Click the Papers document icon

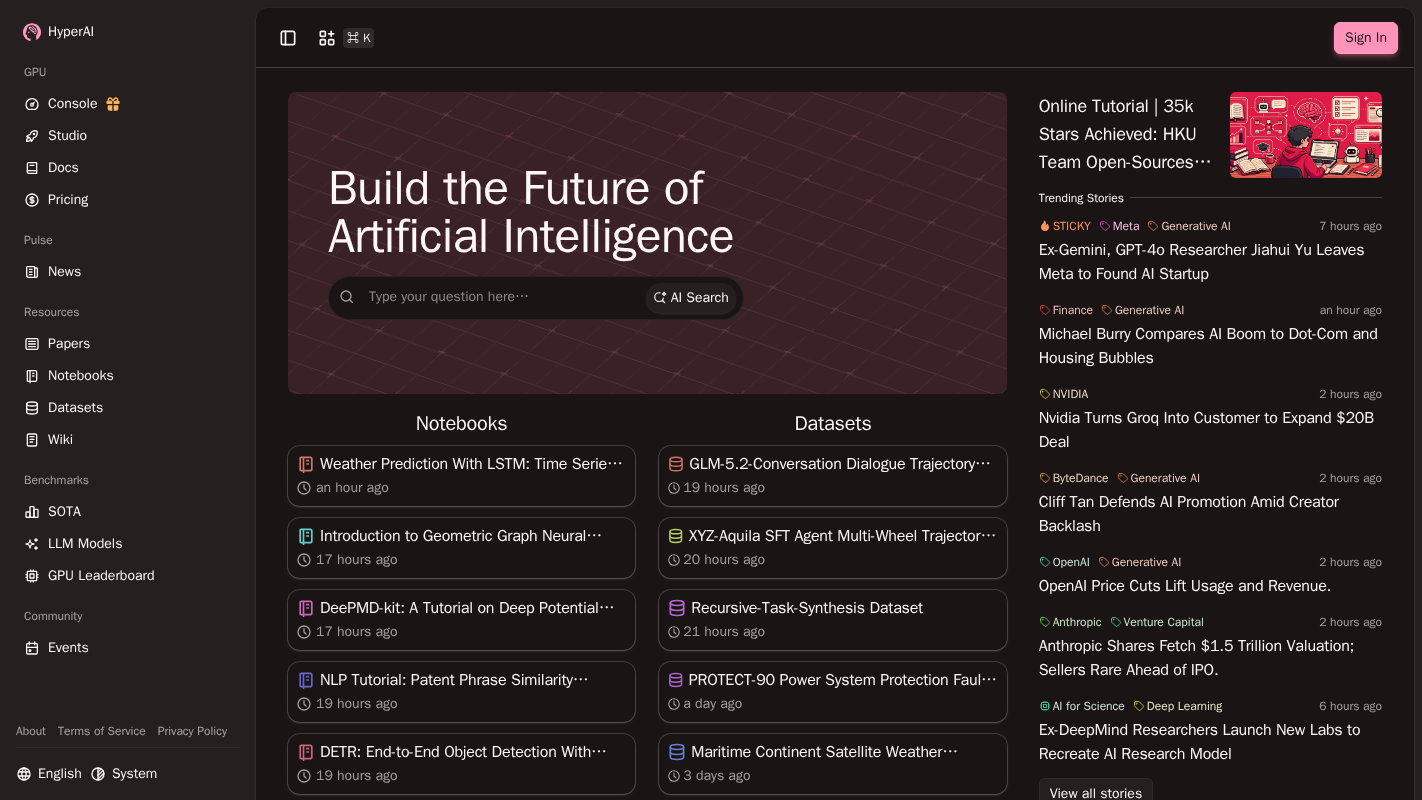[x=32, y=344]
